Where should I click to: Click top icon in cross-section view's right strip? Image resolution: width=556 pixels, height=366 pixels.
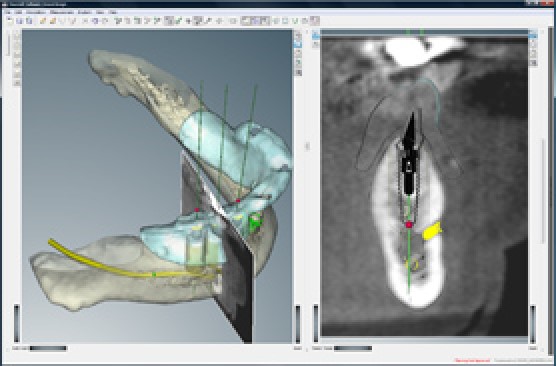pyautogui.click(x=533, y=34)
